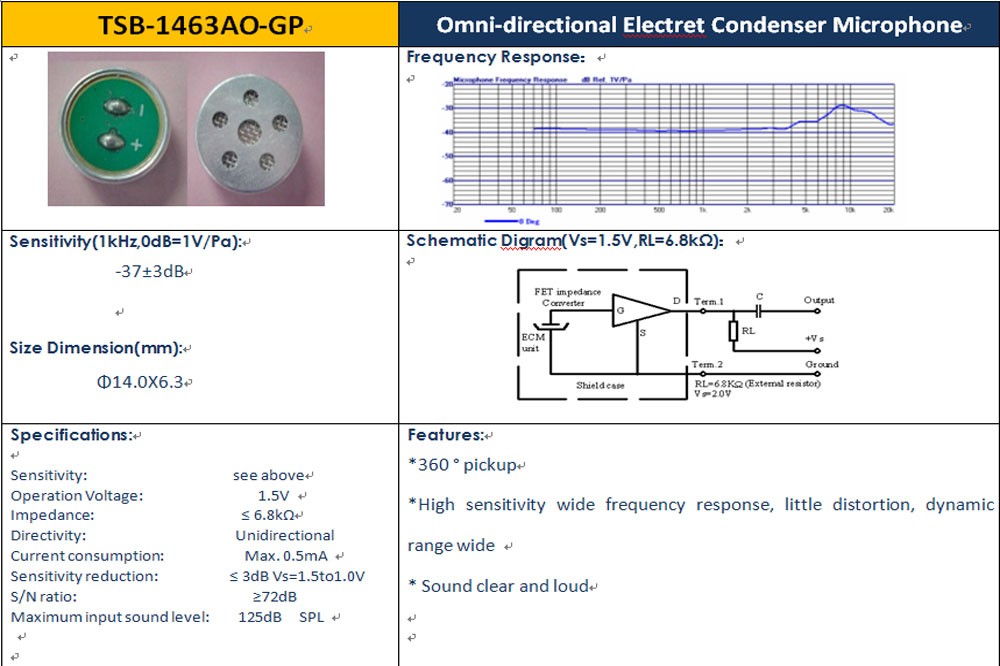Click the Sensitivity: specification label
This screenshot has height=666, width=1000.
(x=48, y=475)
